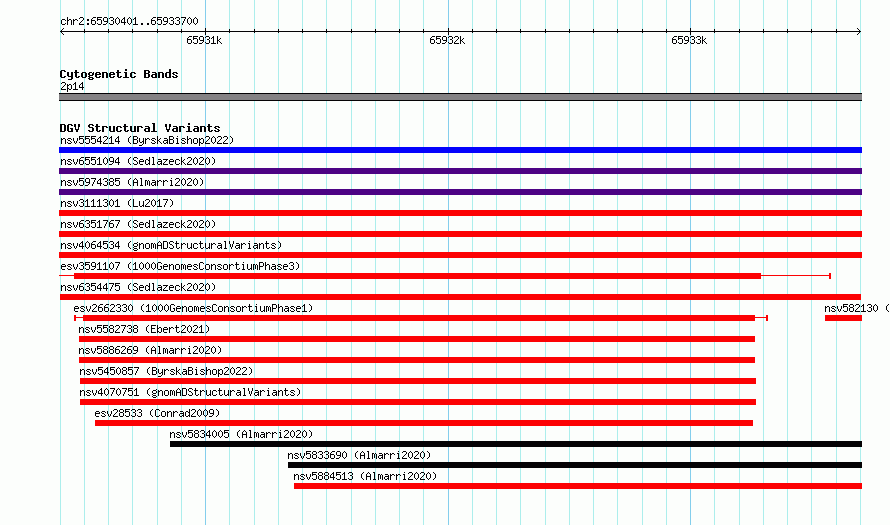Click the 65931k ruler label

(204, 40)
